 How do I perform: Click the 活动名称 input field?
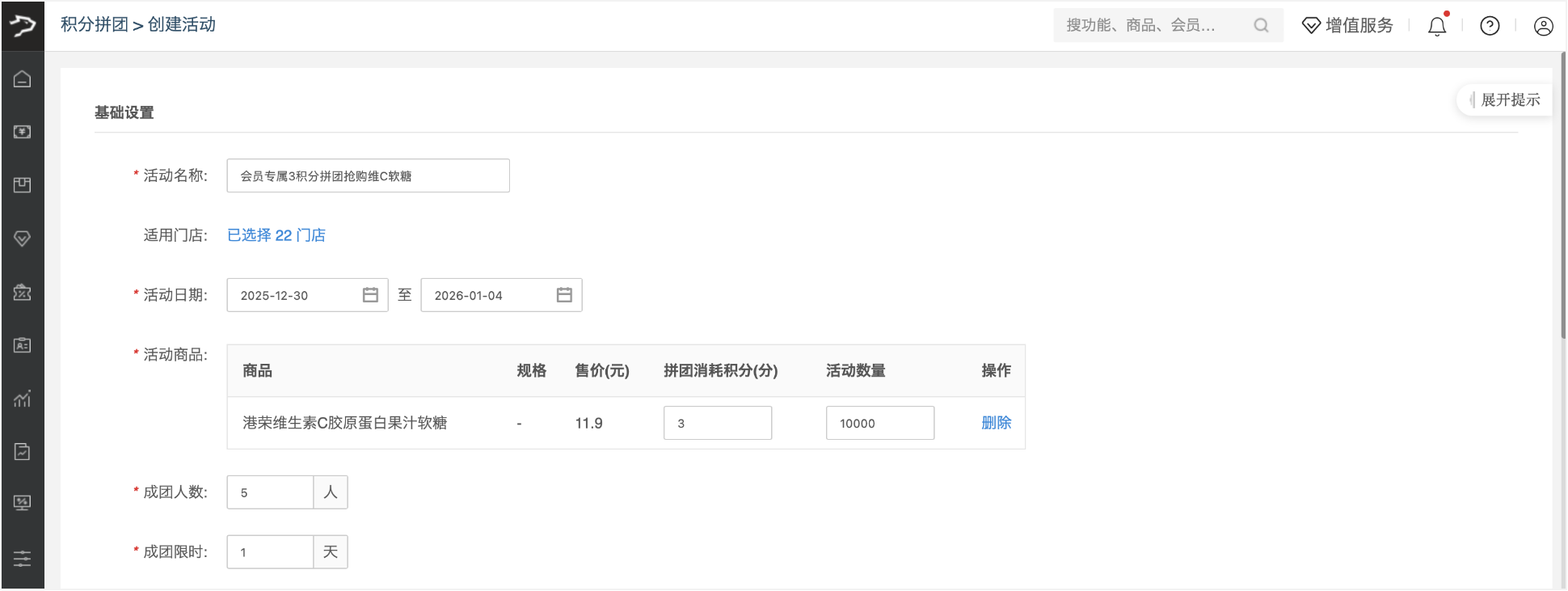[x=368, y=175]
